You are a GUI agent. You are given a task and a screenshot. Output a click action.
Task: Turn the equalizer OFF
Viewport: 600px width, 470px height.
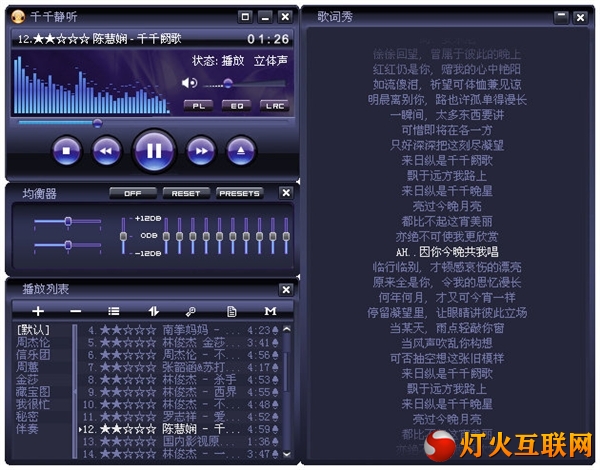pyautogui.click(x=133, y=193)
